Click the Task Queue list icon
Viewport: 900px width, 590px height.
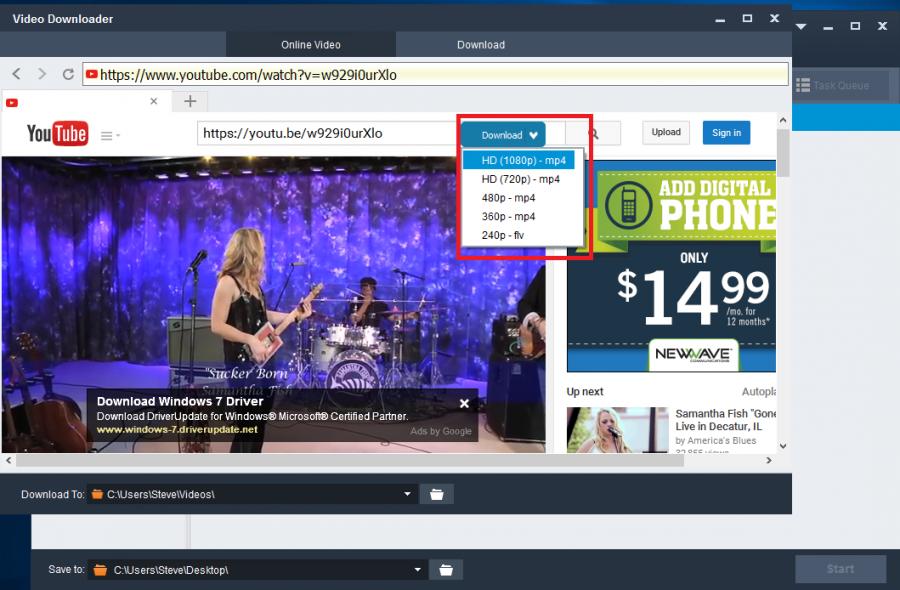(803, 85)
